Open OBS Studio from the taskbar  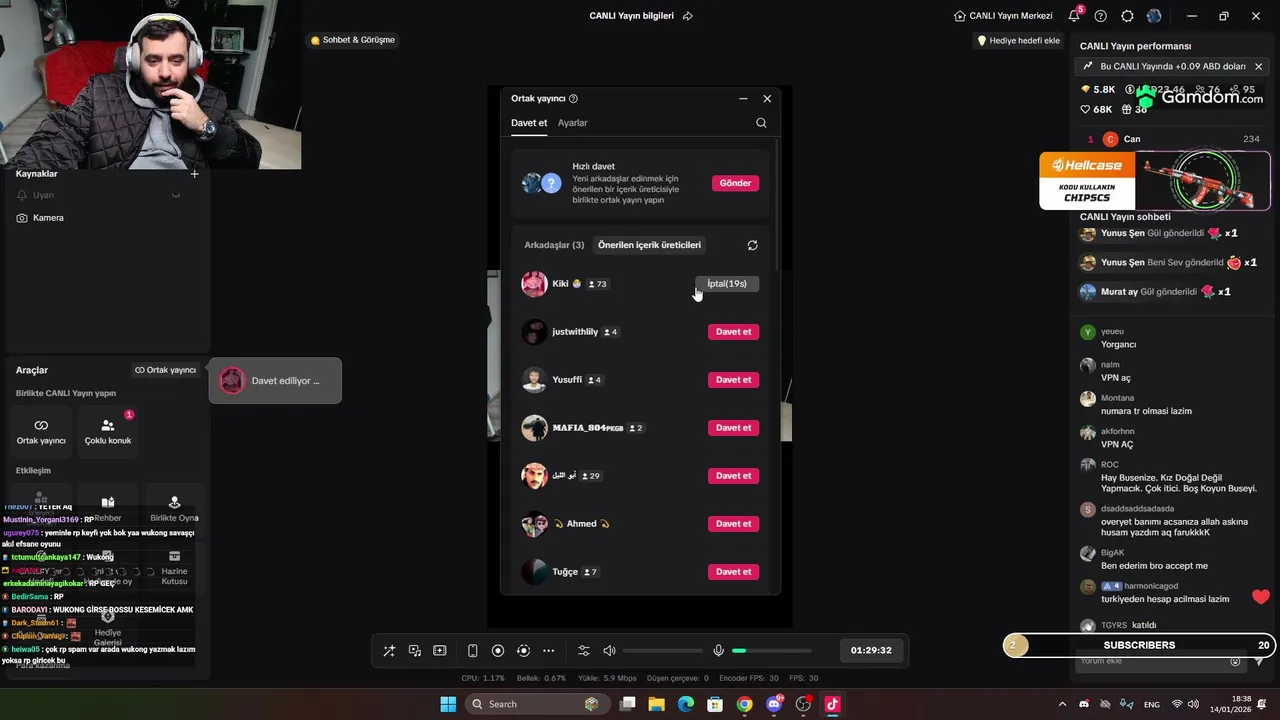[x=803, y=704]
